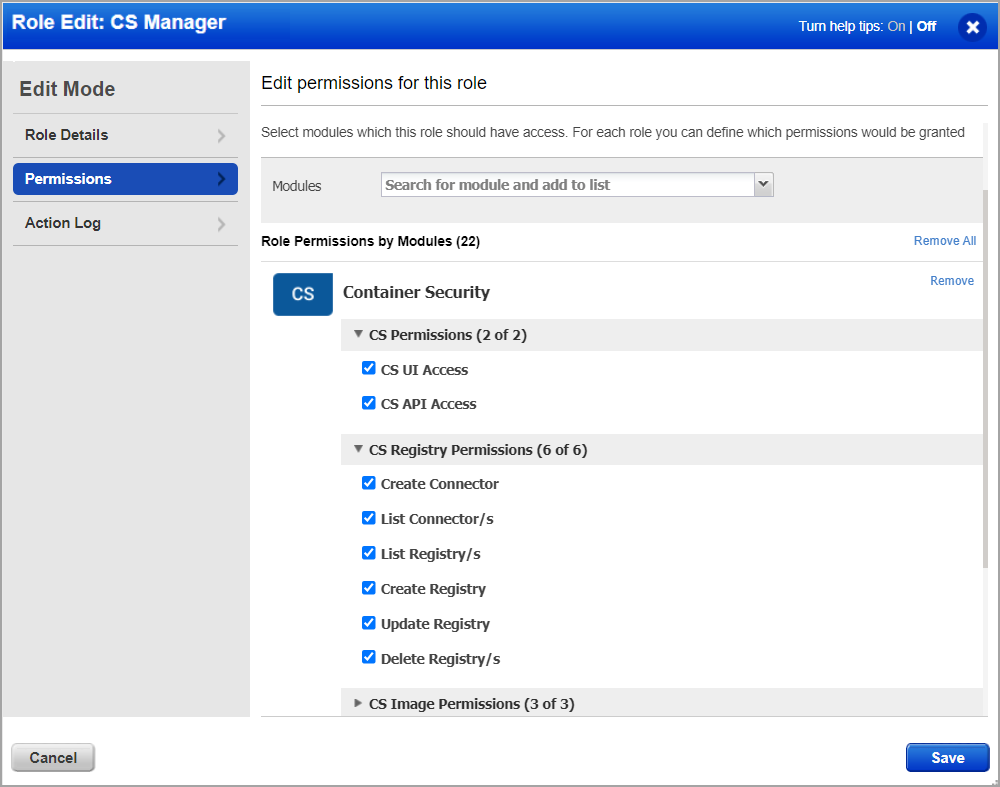1000x787 pixels.
Task: Uncheck the Delete Registry/s permission
Action: point(369,657)
